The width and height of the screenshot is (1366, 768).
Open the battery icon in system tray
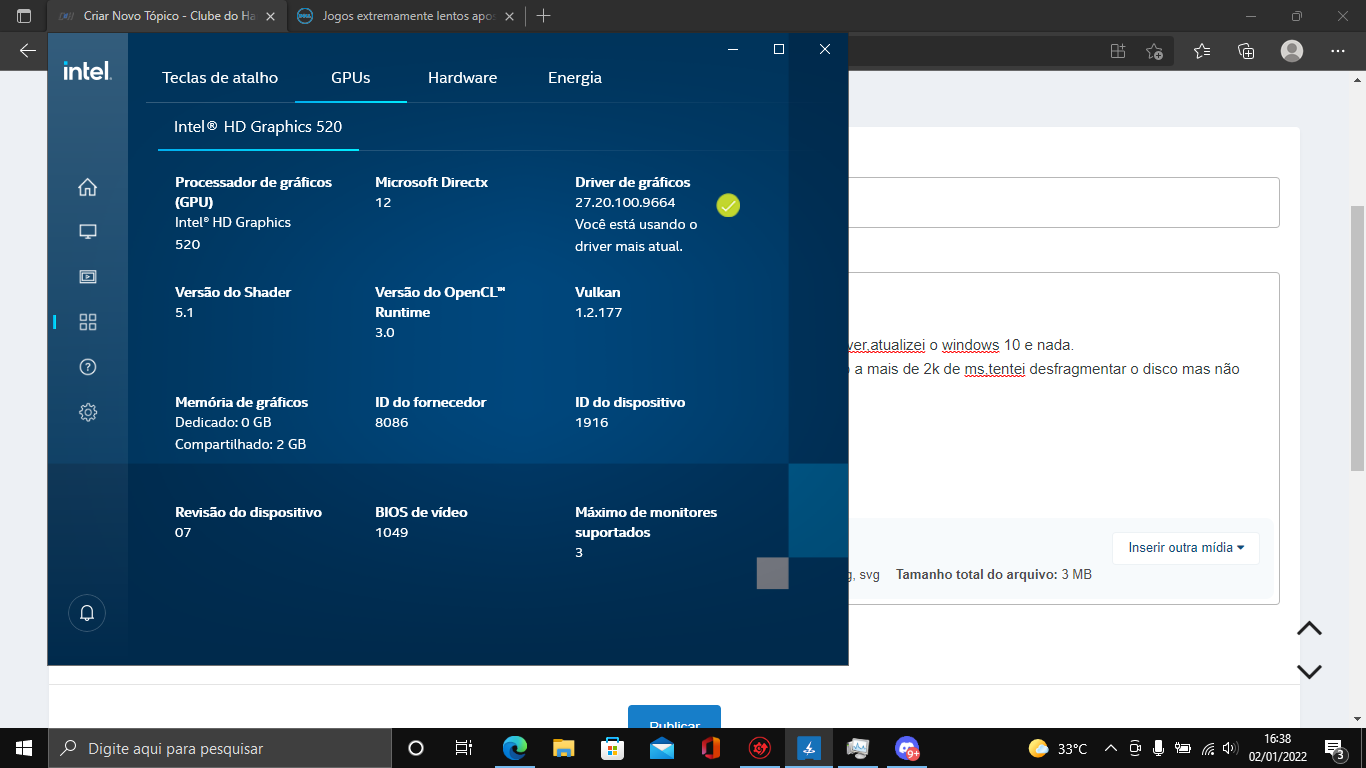(x=1183, y=748)
